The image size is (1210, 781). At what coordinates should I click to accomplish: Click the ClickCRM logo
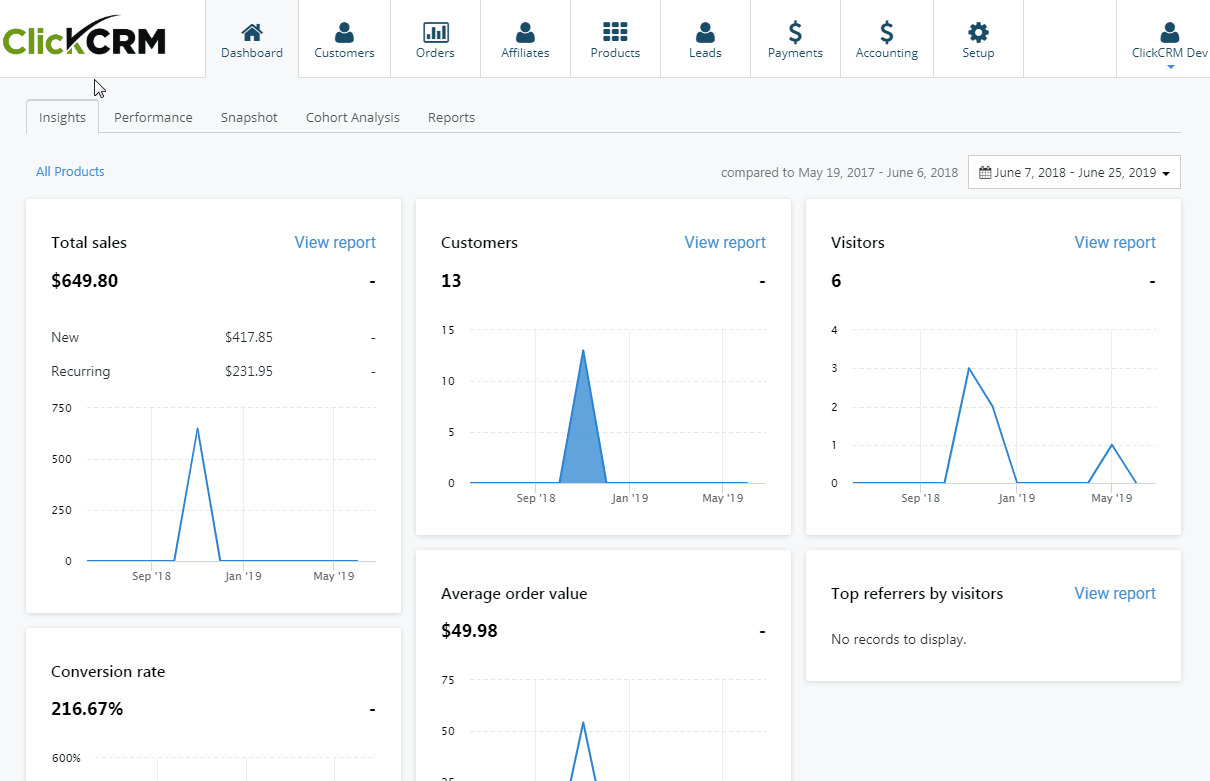(x=84, y=37)
